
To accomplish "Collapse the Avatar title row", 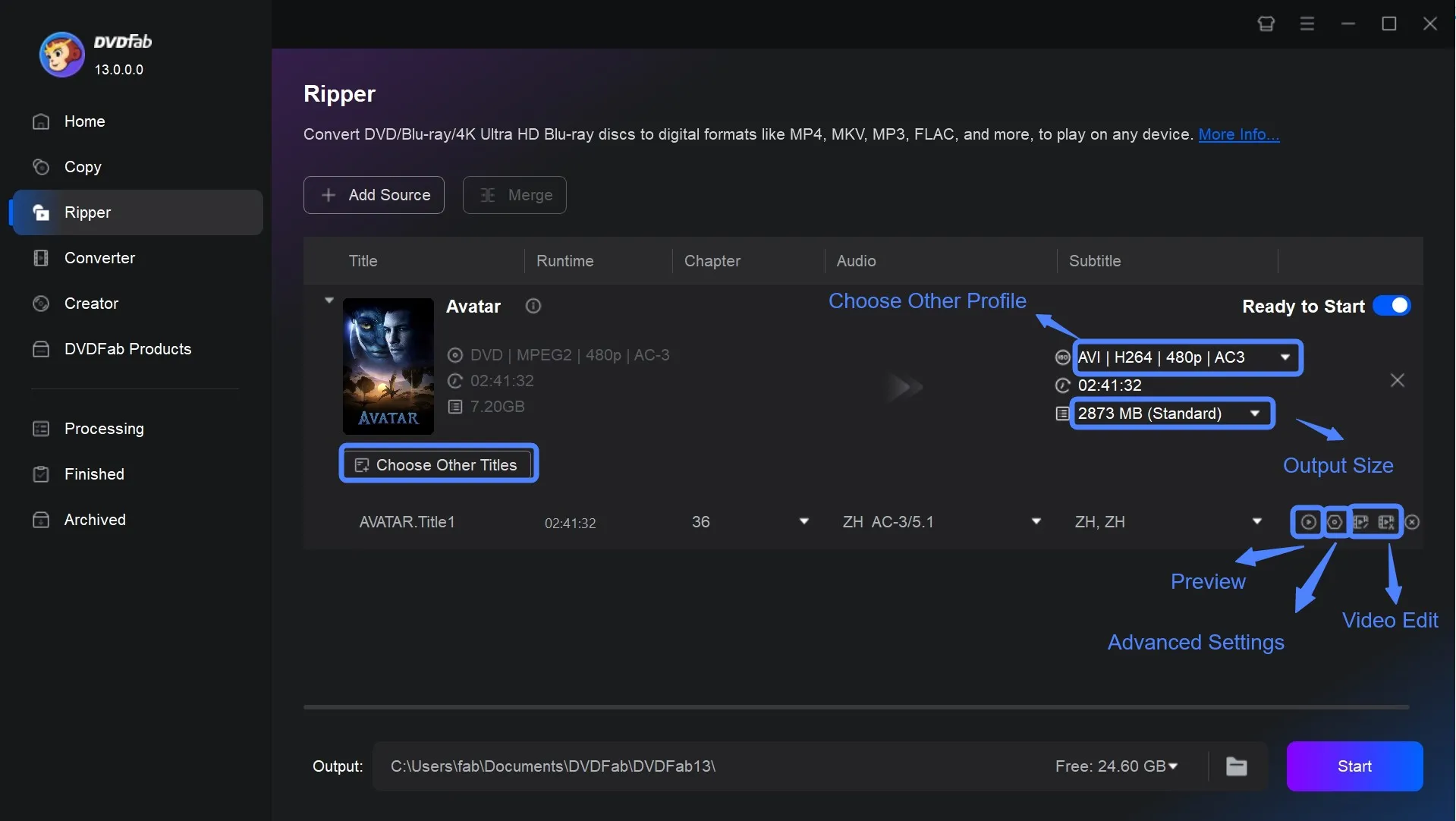I will coord(329,300).
